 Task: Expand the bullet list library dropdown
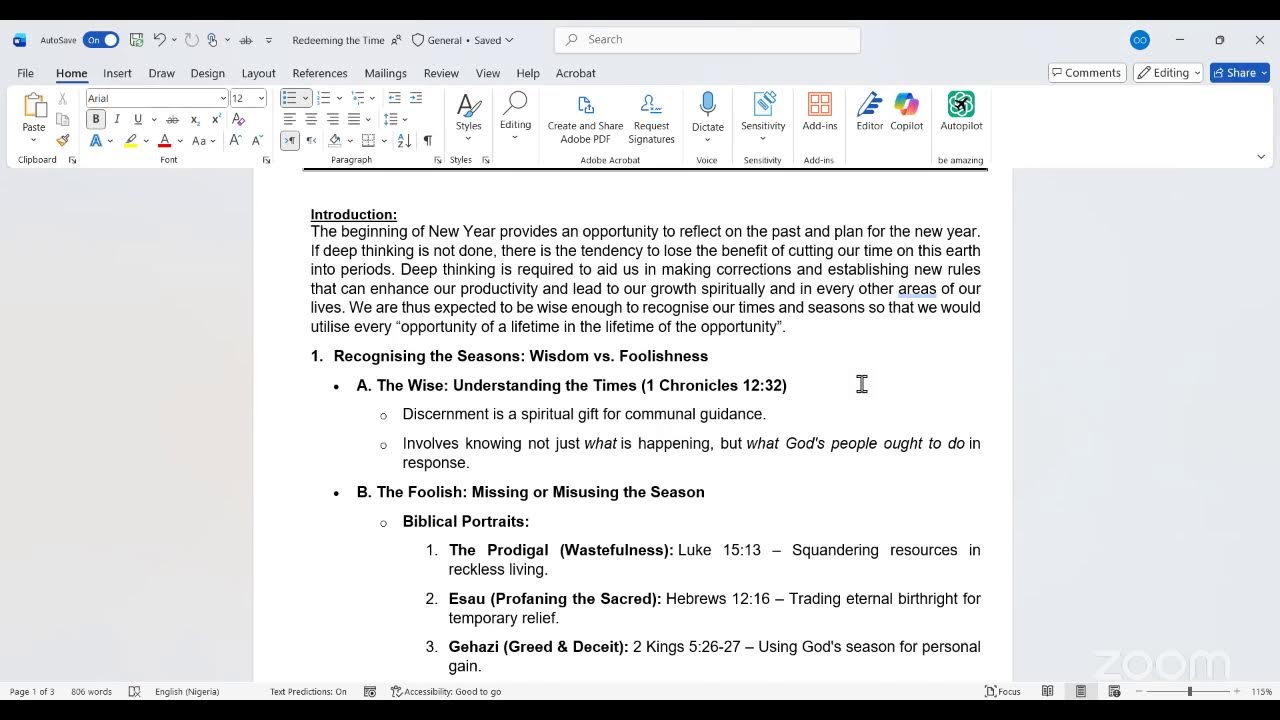(x=307, y=98)
